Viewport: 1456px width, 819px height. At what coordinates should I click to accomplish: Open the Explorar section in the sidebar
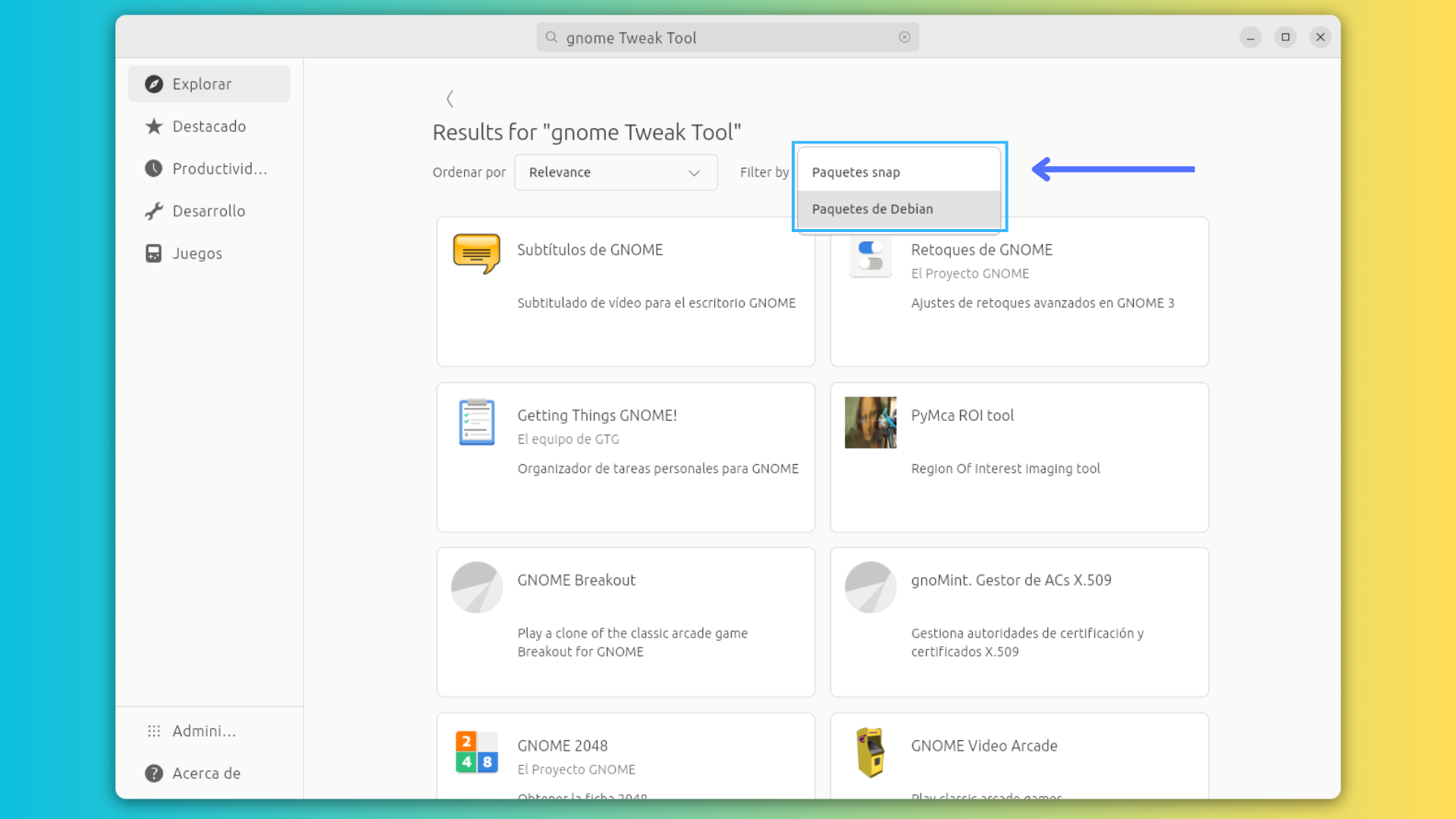(x=202, y=83)
